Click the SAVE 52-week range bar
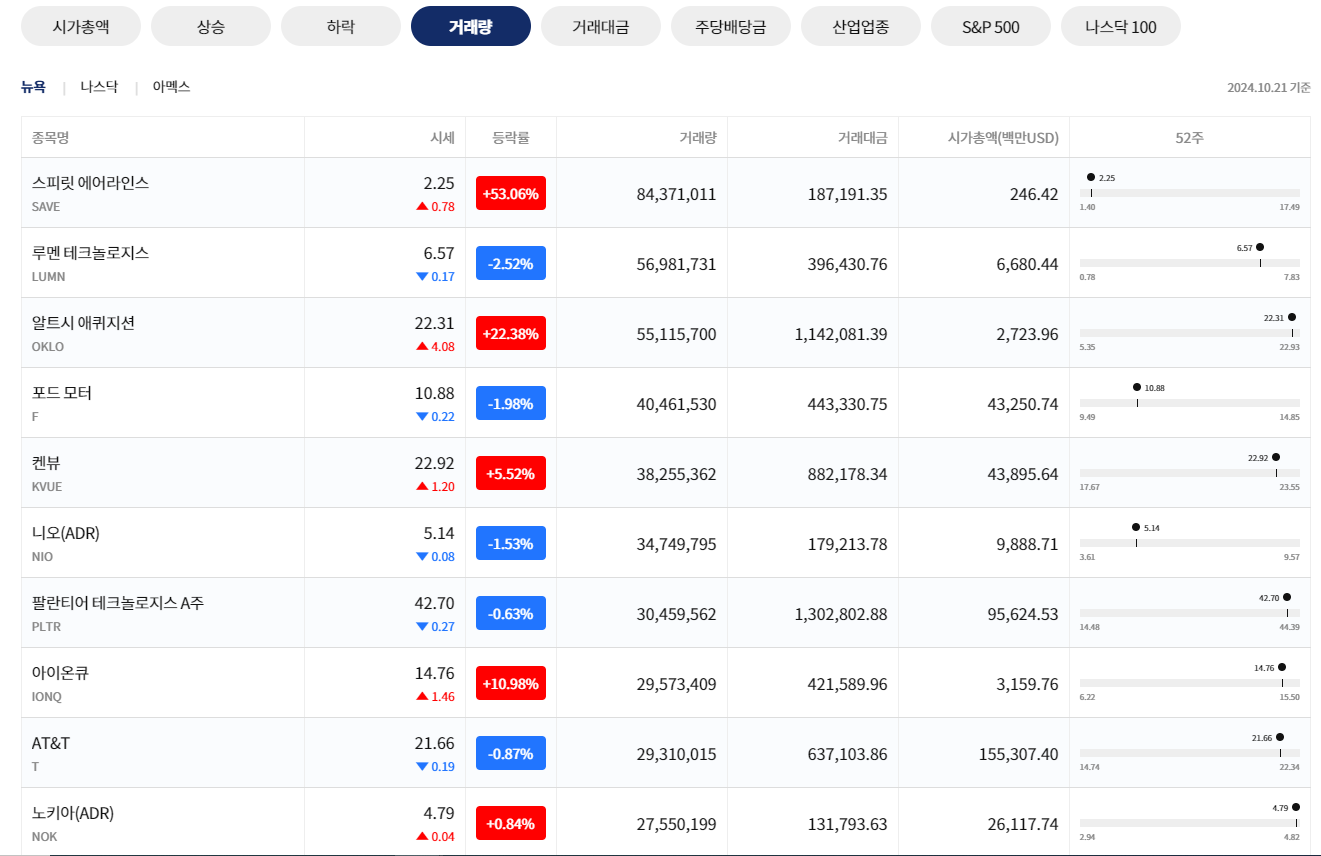The width and height of the screenshot is (1321, 856). tap(1190, 193)
